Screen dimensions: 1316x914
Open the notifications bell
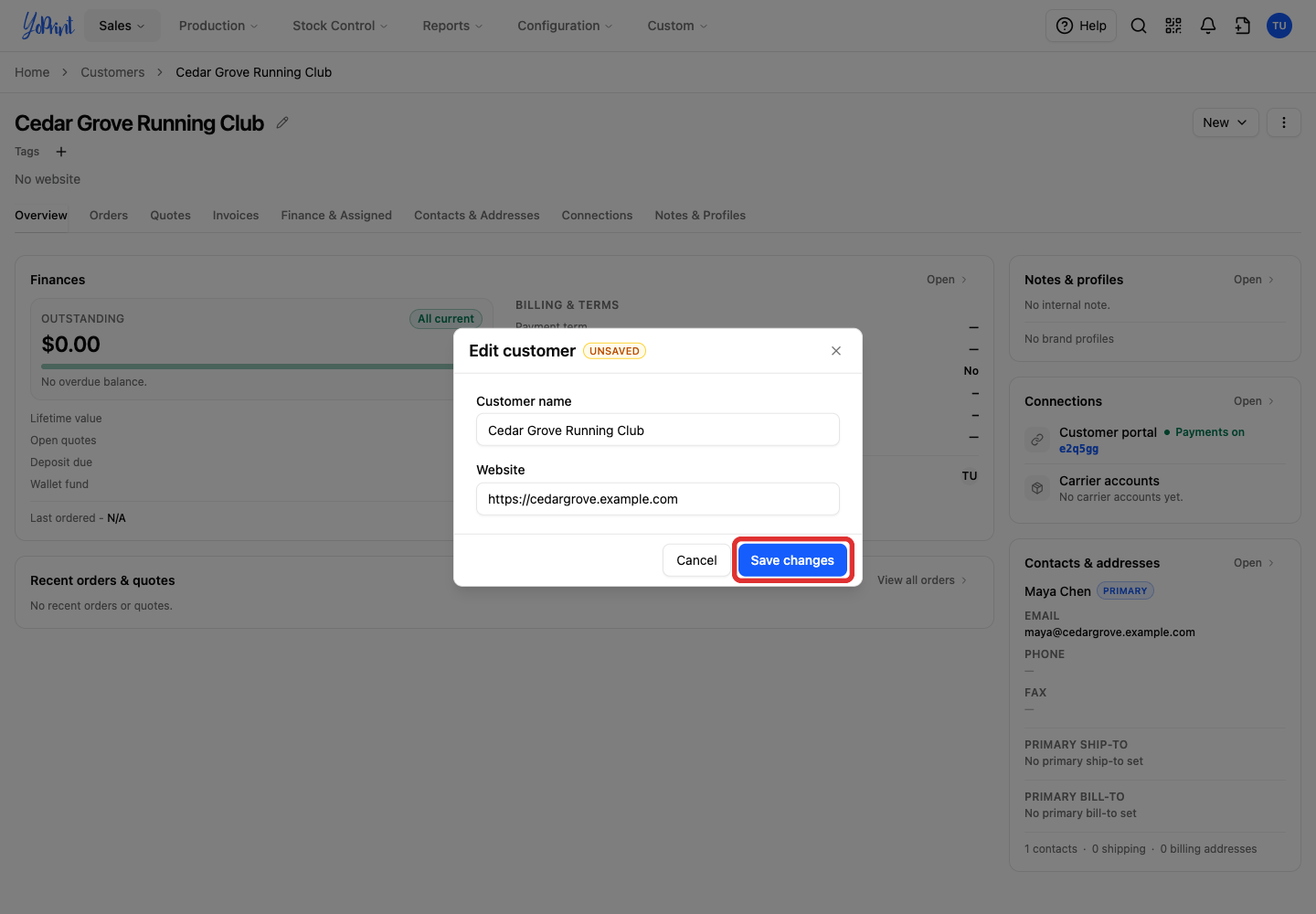click(1208, 26)
